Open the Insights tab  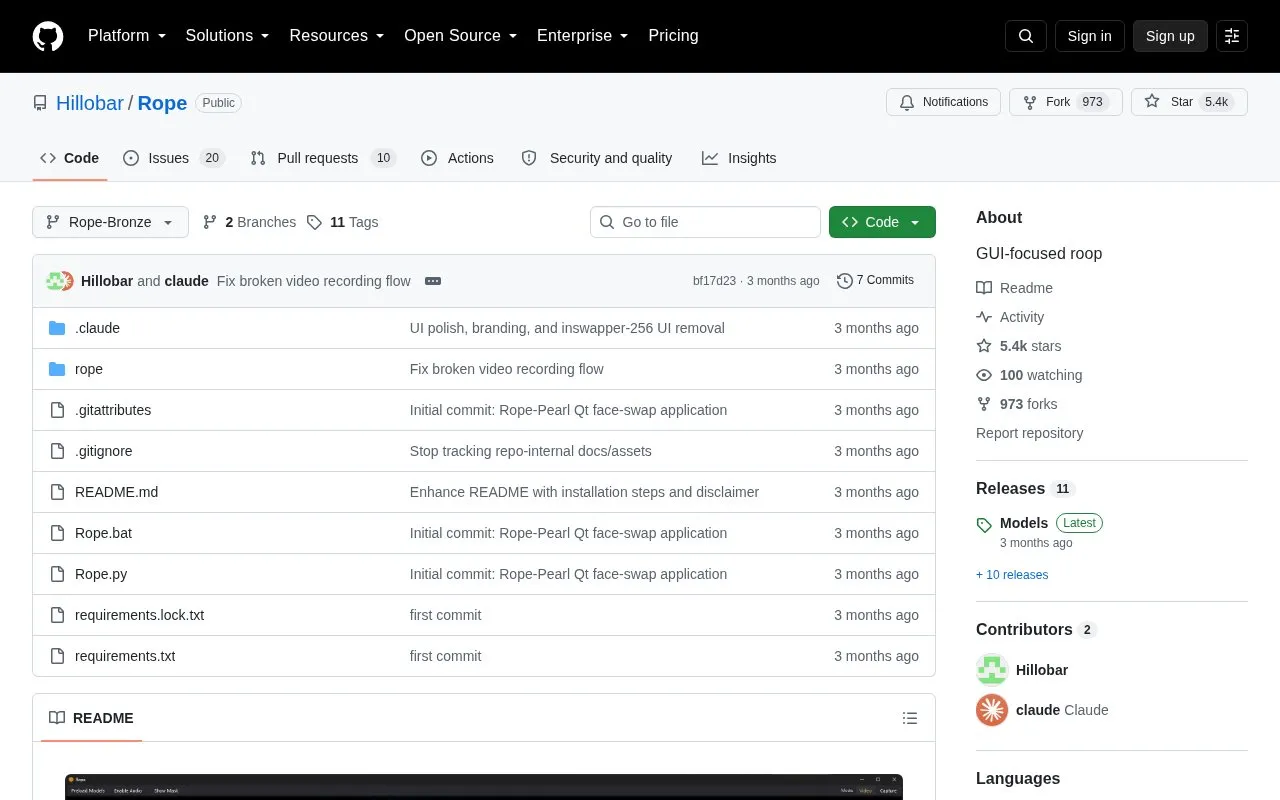click(739, 158)
